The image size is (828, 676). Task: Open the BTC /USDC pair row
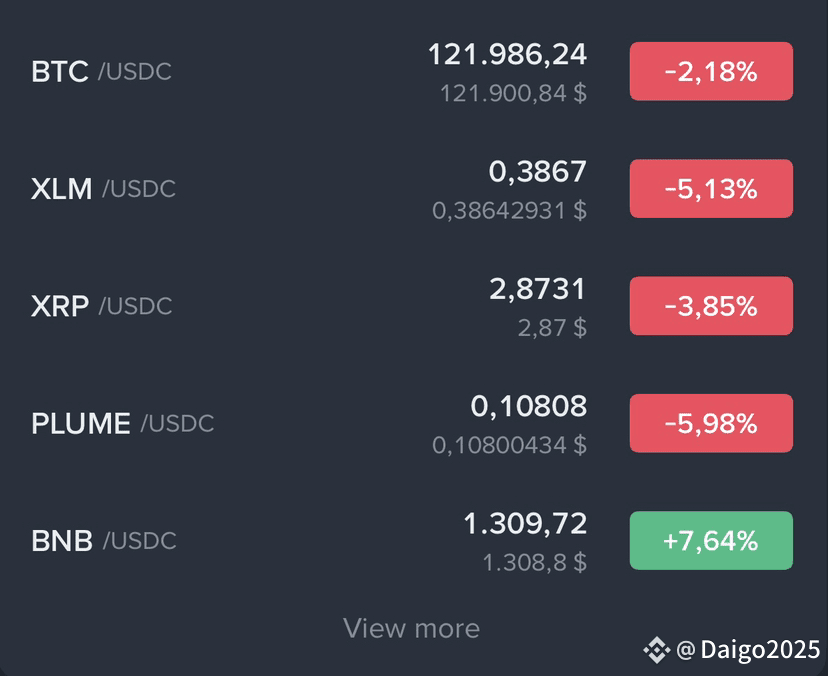click(414, 72)
